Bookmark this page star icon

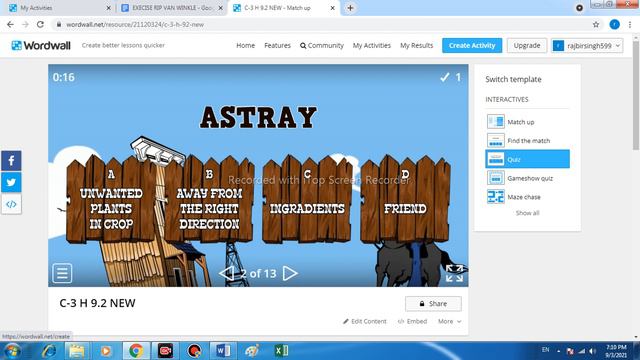click(x=596, y=24)
